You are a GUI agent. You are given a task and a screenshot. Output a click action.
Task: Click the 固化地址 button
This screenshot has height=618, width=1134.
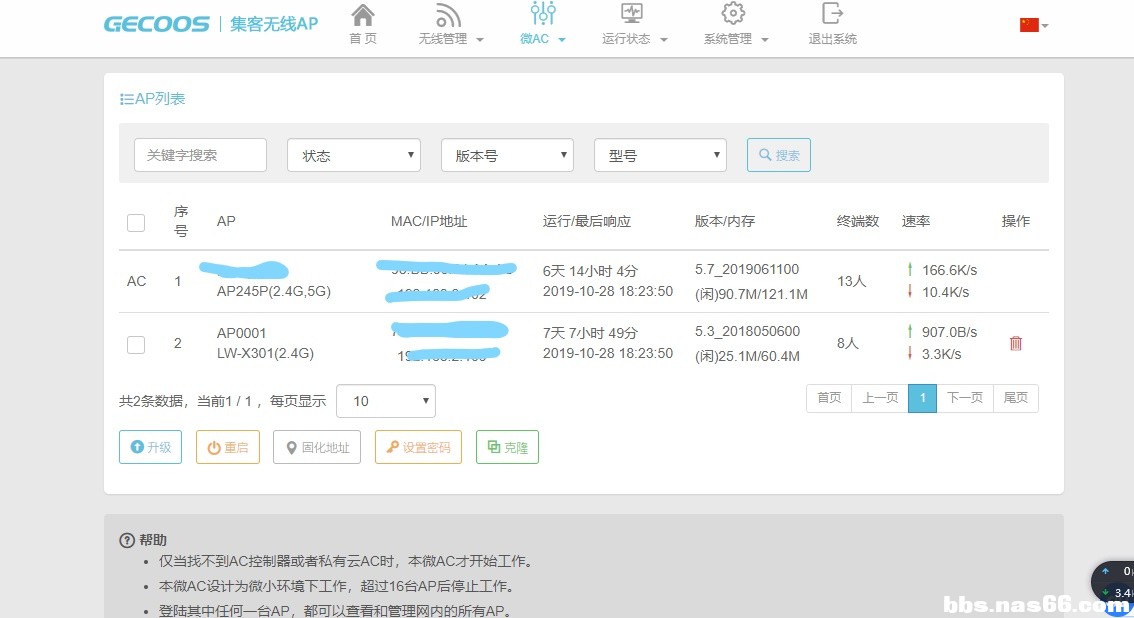coord(317,447)
